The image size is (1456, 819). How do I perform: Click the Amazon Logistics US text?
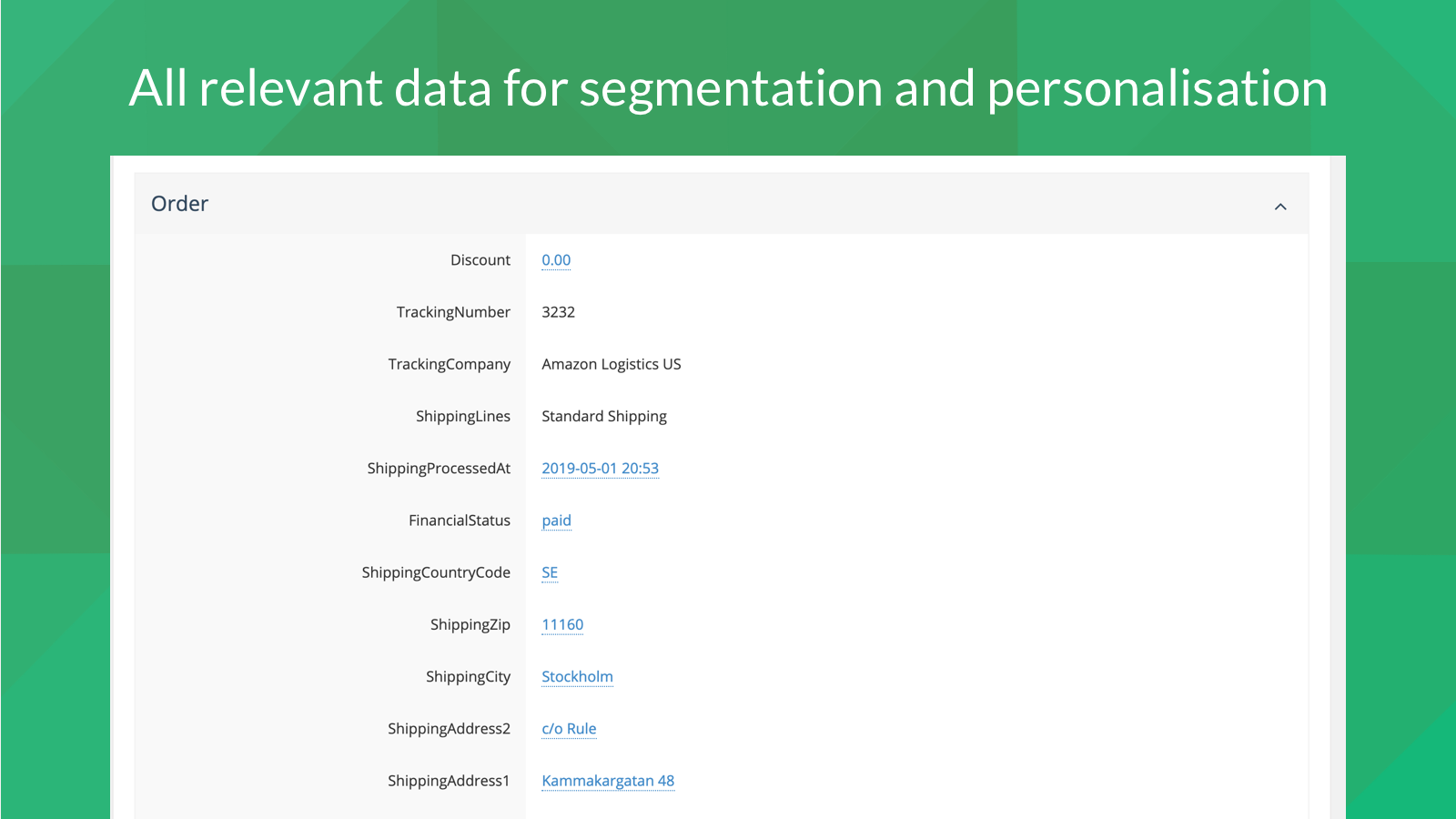click(611, 364)
